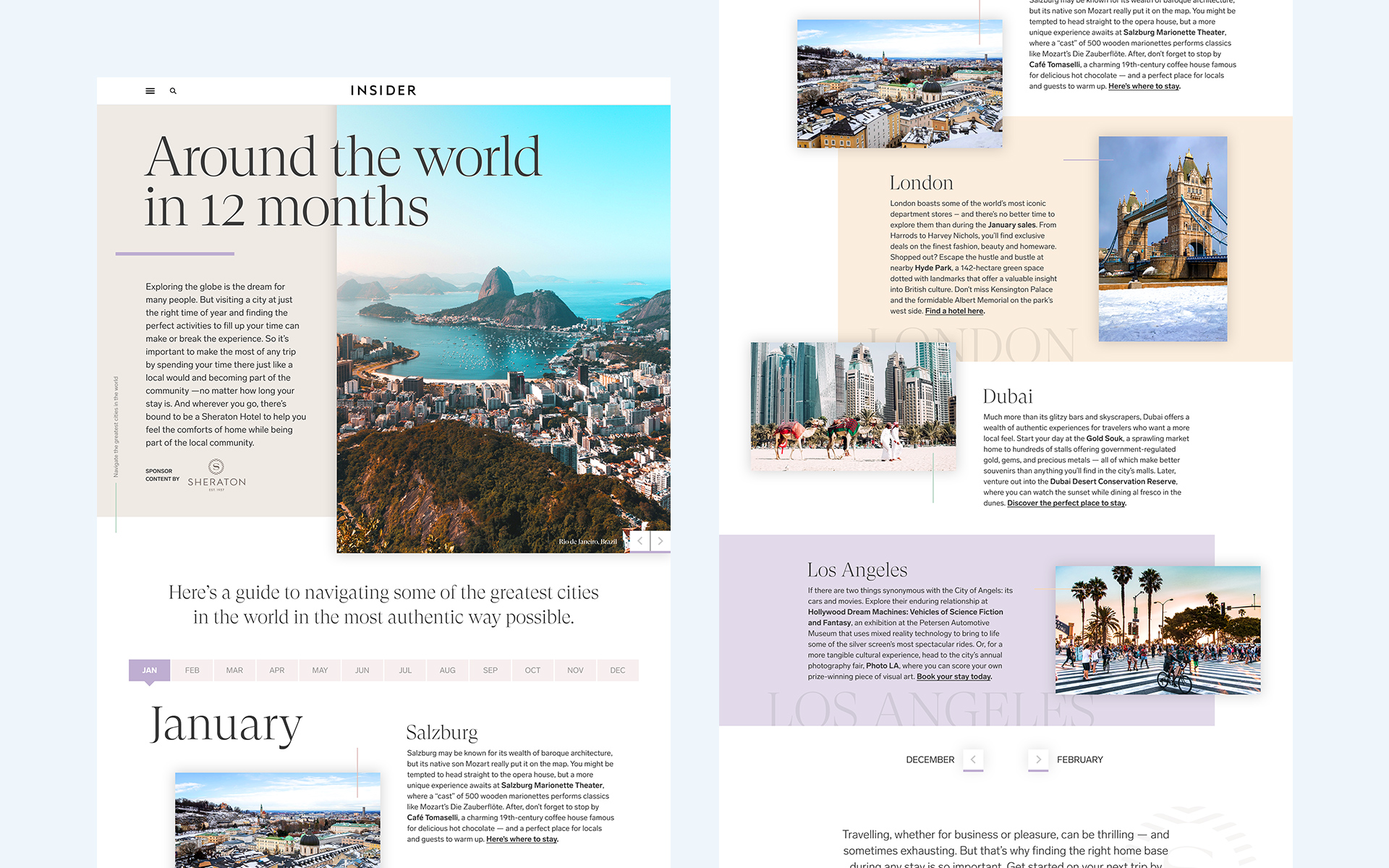Viewport: 1389px width, 868px height.
Task: Click 'Hyde Park' bold text in London
Action: (933, 268)
